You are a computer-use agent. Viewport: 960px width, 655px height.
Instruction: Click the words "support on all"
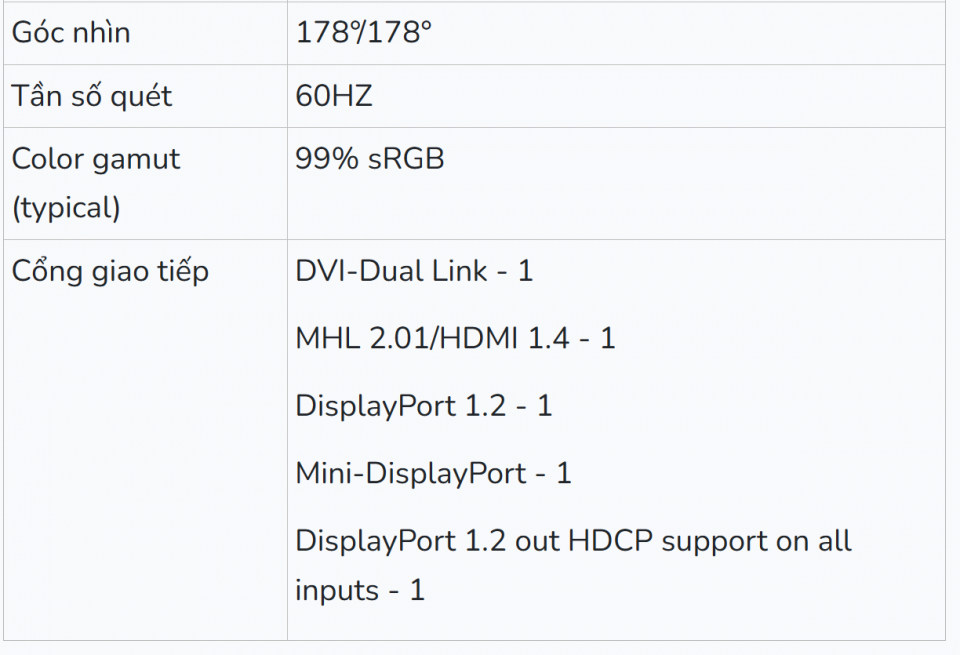tap(756, 541)
